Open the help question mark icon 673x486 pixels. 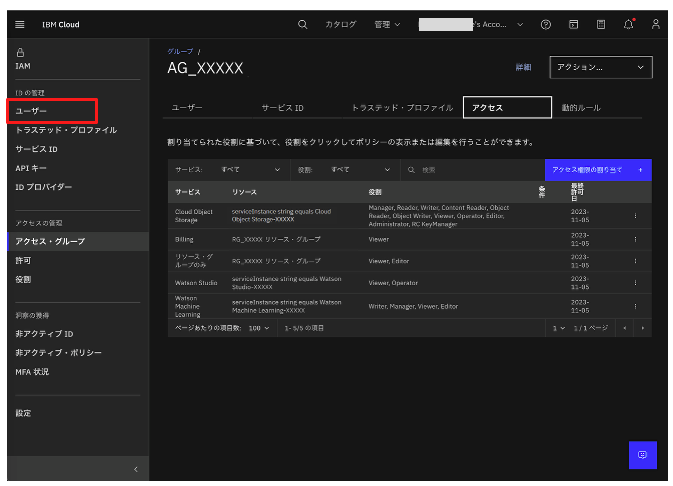546,24
